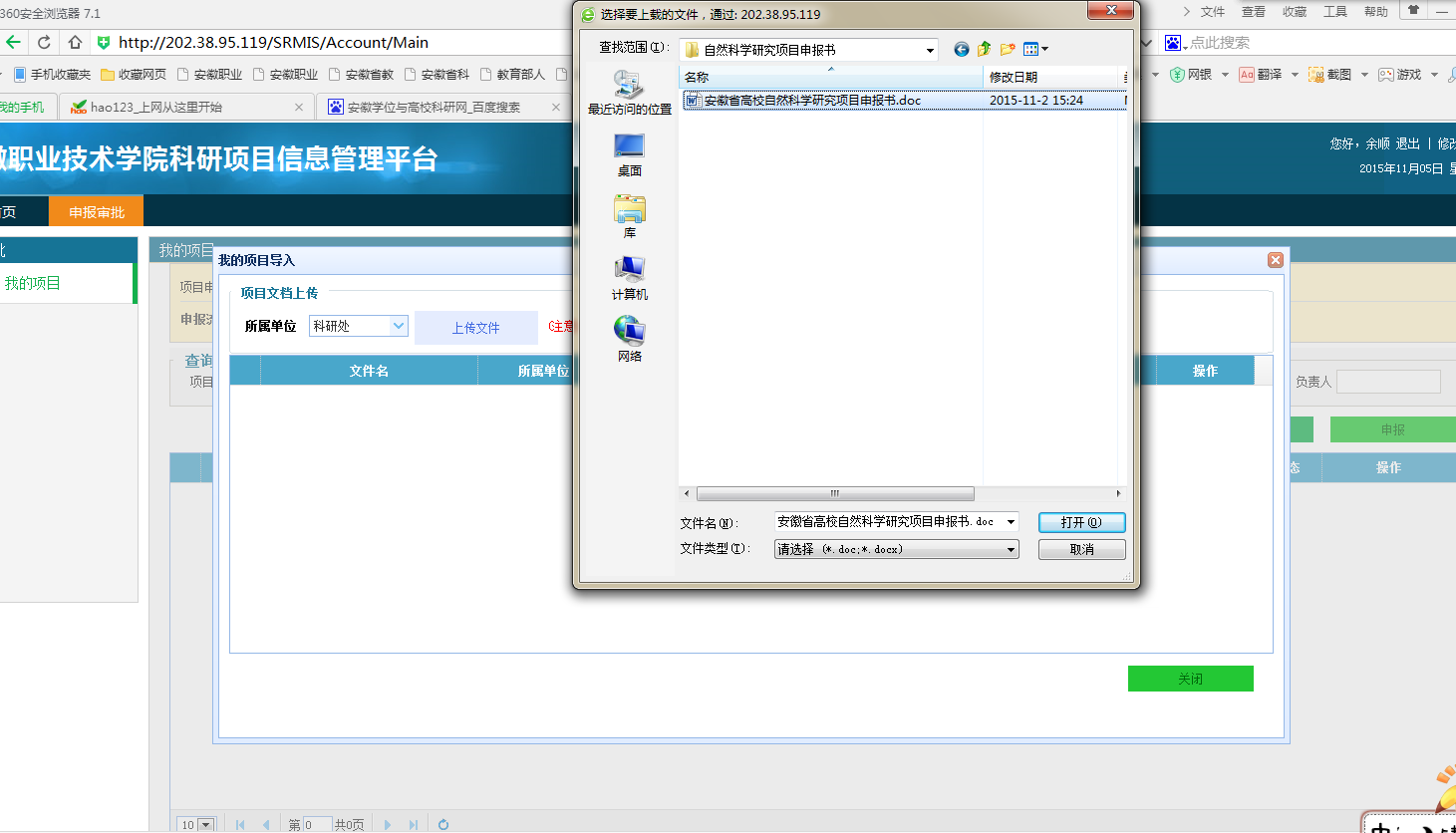Expand the 查找范围 folder dropdown

click(x=929, y=50)
